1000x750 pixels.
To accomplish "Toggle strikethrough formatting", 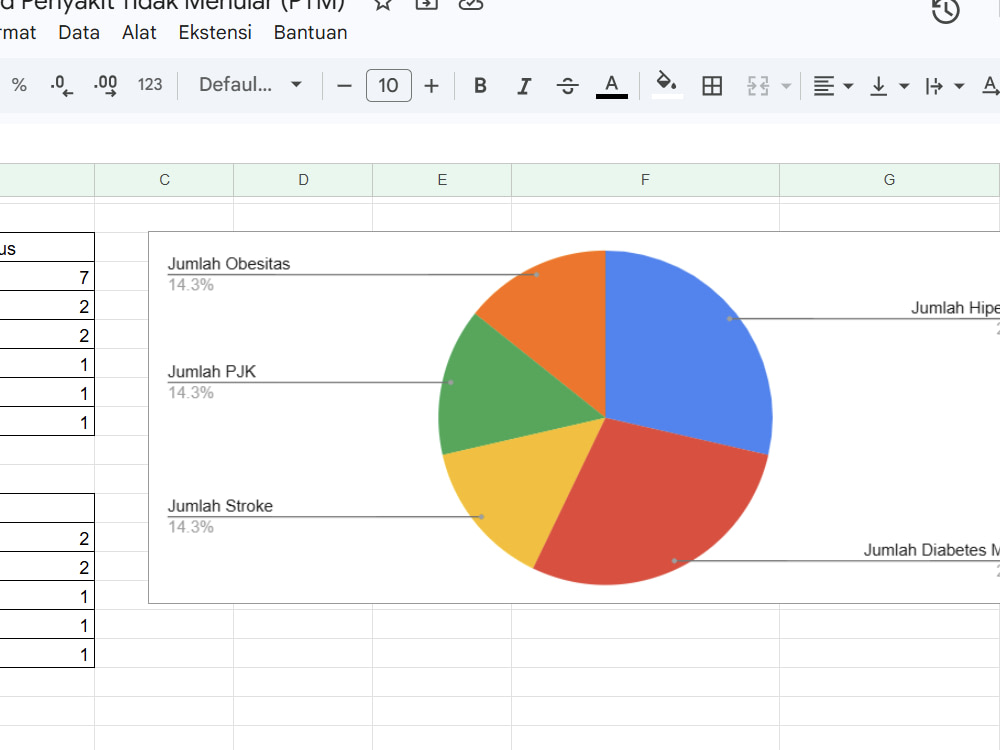I will 568,85.
